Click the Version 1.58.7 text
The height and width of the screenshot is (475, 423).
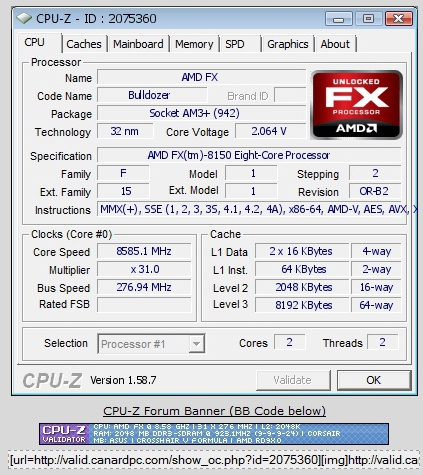coord(123,380)
